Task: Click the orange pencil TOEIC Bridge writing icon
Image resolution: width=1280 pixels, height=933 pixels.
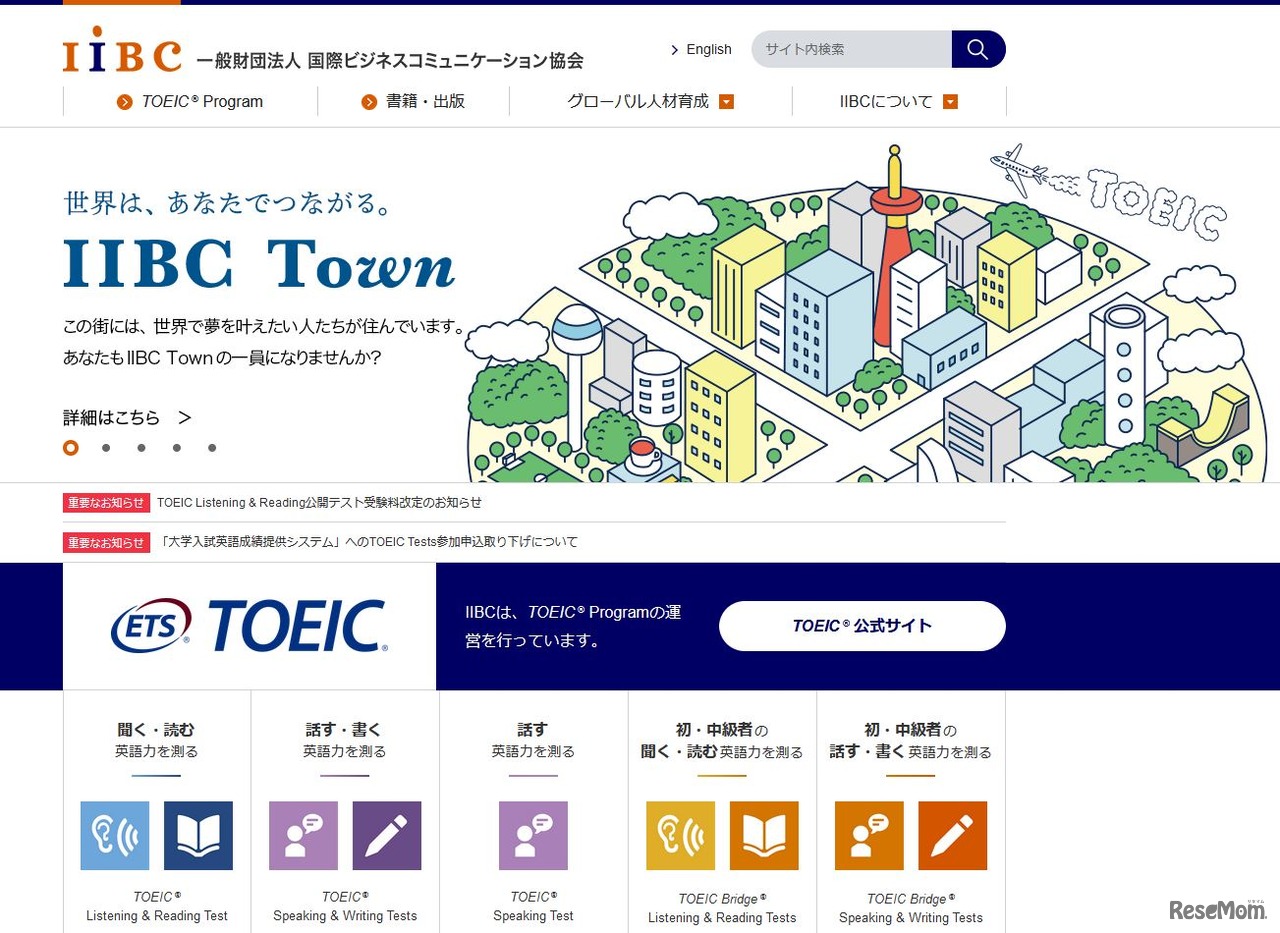Action: tap(952, 836)
